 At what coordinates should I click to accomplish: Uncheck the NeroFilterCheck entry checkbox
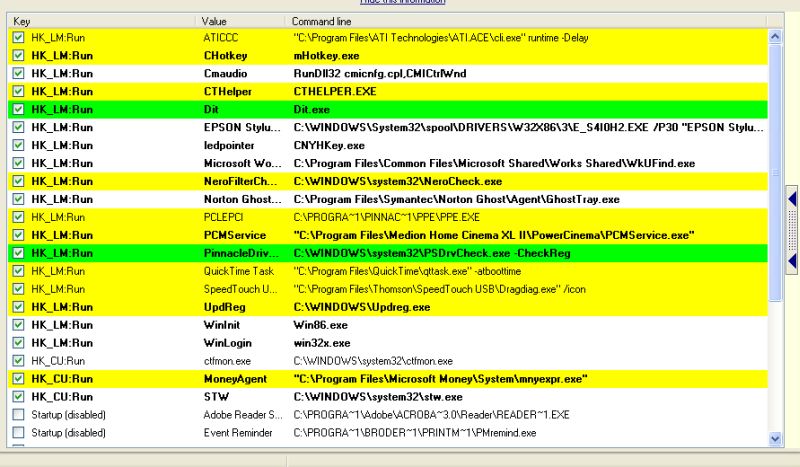(18, 181)
